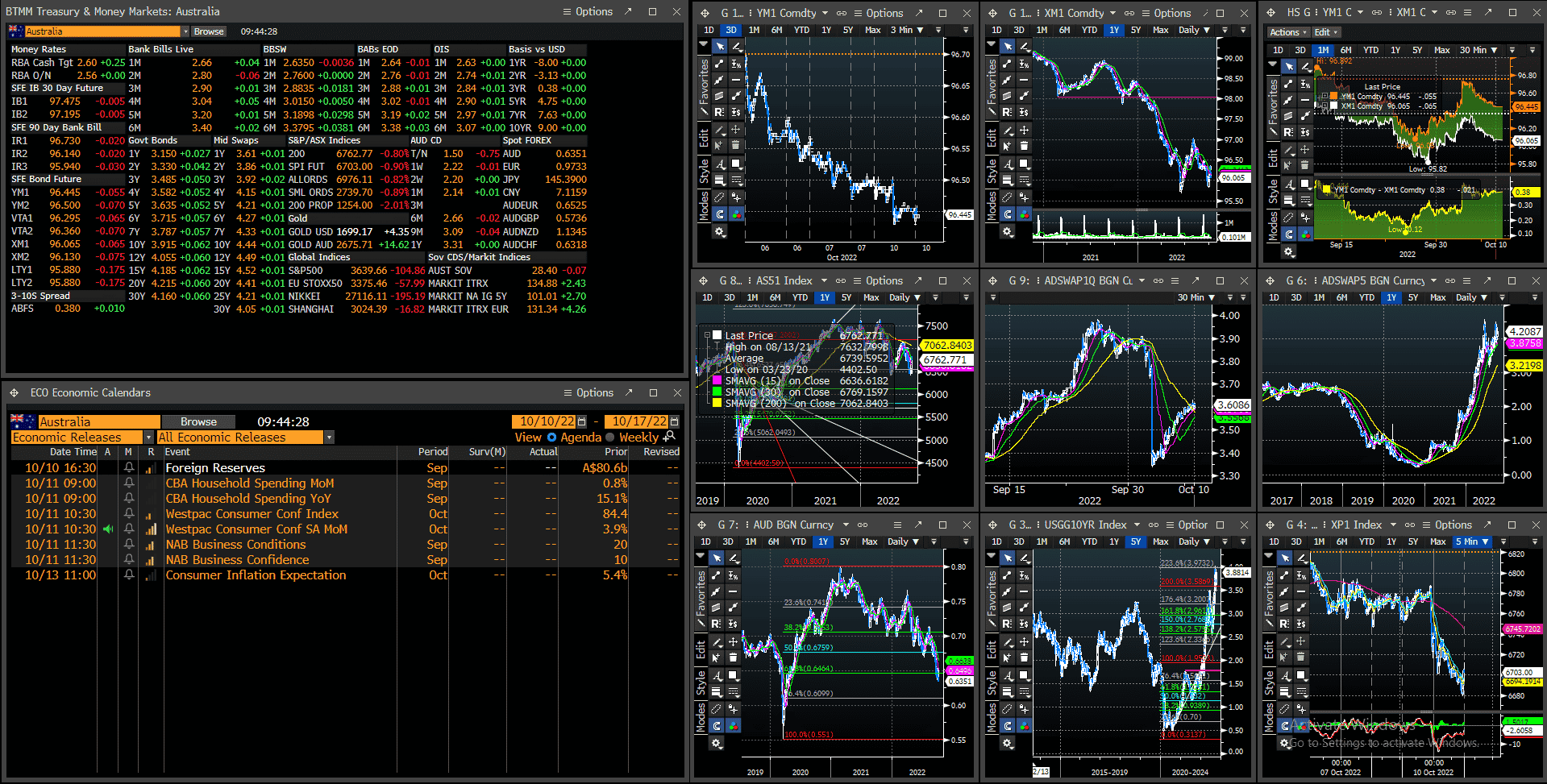Select the Agenda view radio button
The width and height of the screenshot is (1547, 784).
[552, 438]
